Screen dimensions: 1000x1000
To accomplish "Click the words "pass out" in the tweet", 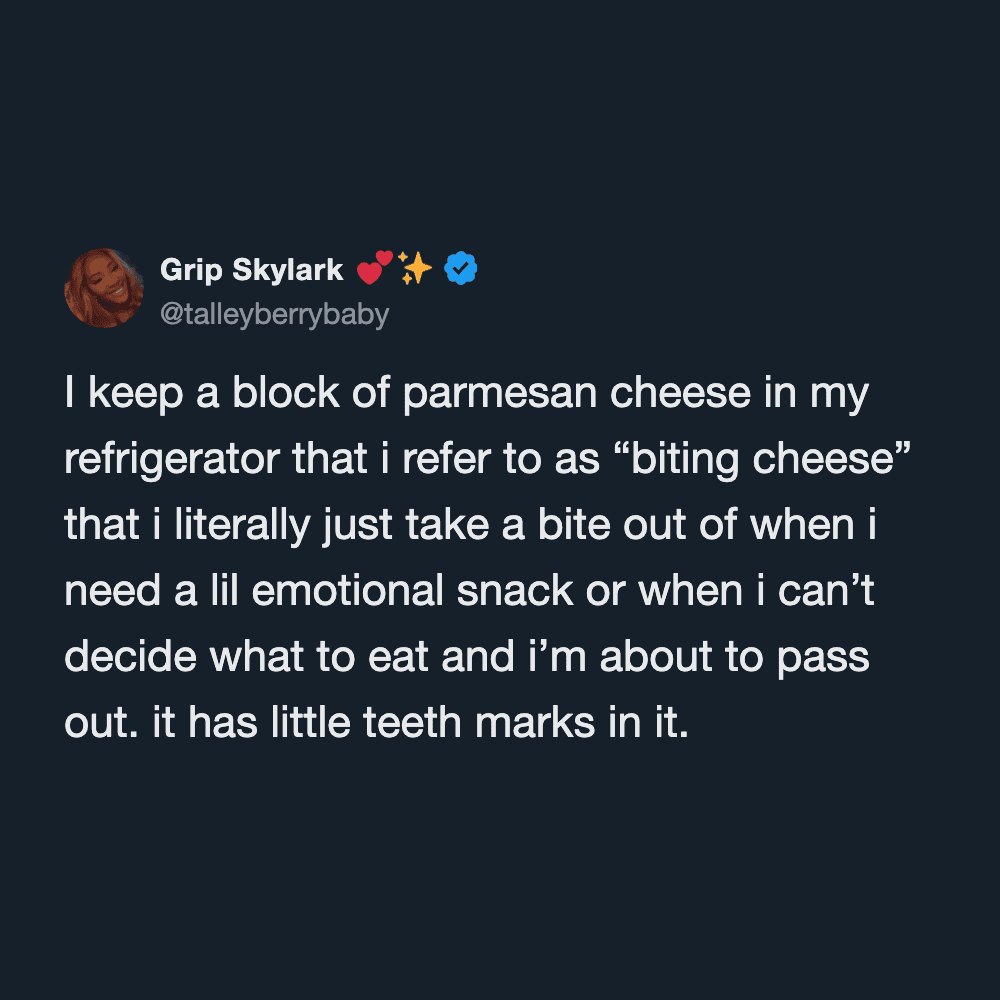I will pos(819,657).
